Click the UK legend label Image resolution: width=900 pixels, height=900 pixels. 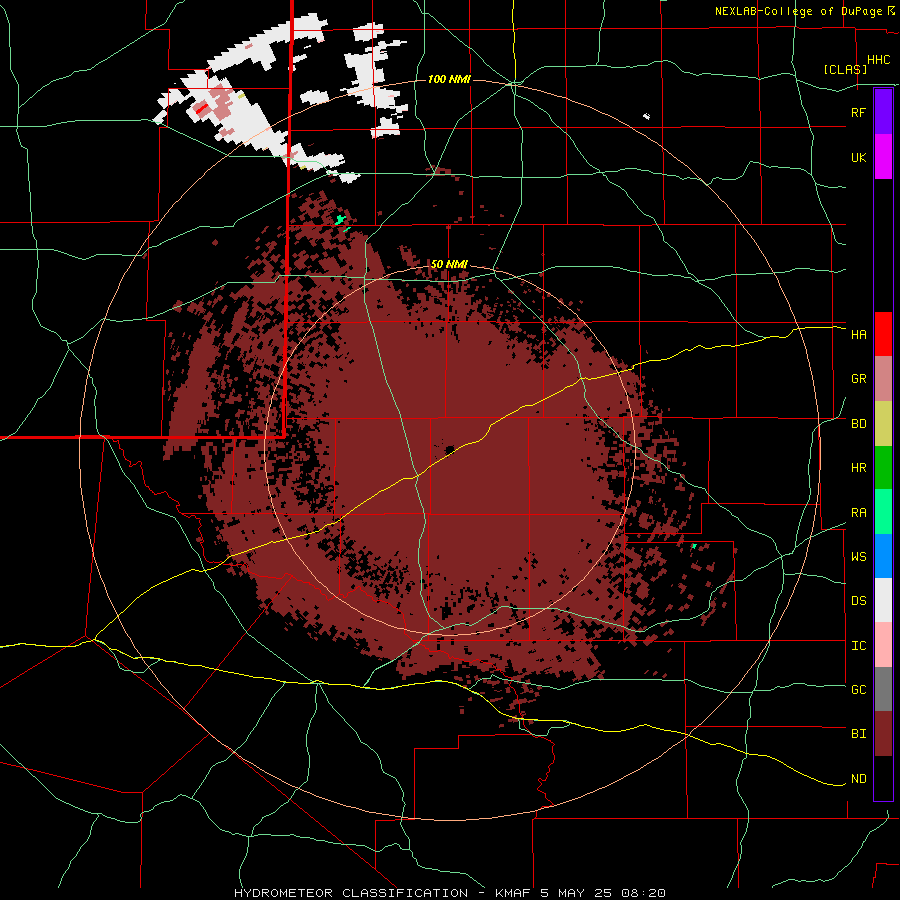pos(859,157)
